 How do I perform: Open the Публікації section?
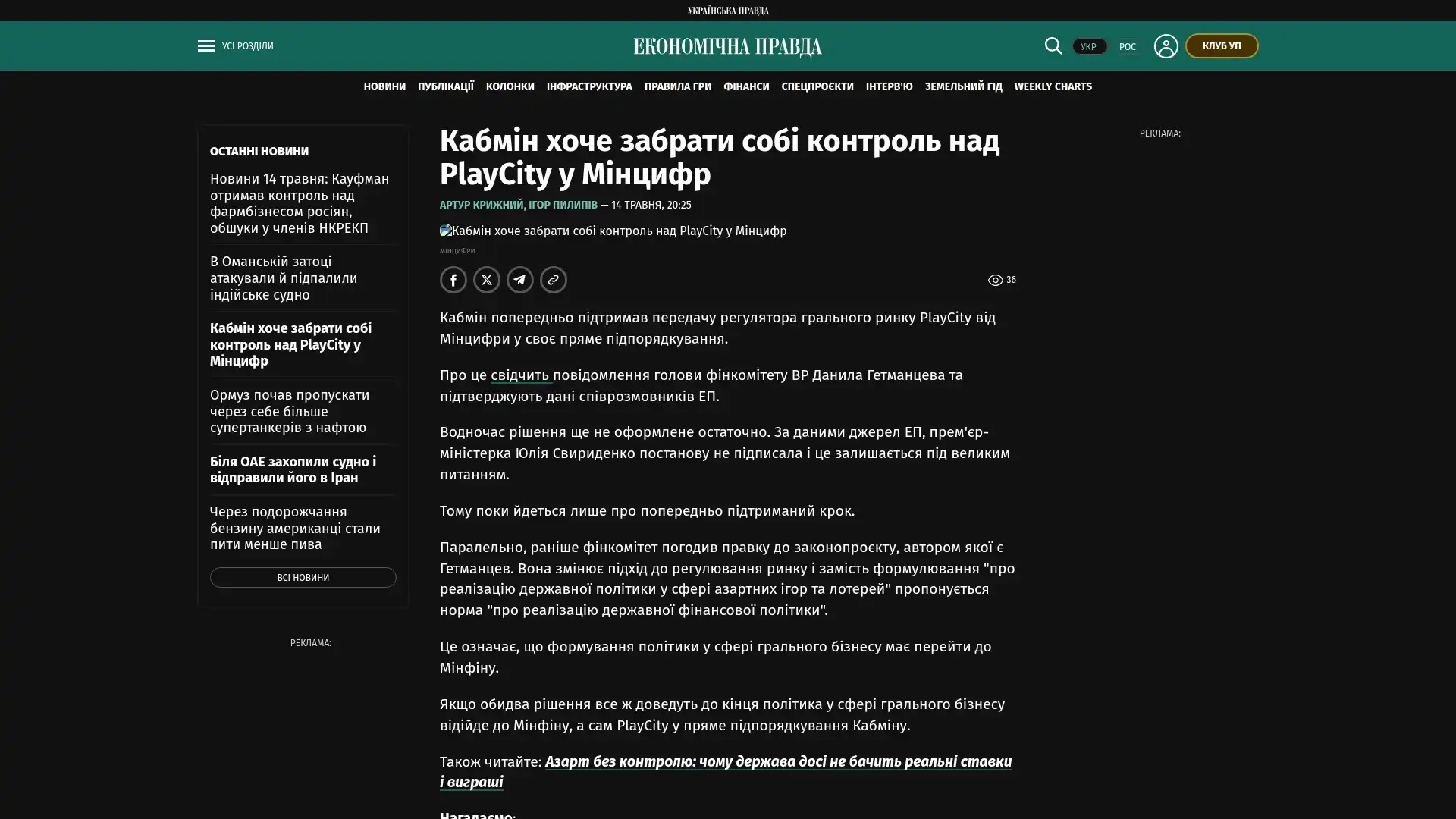click(x=446, y=87)
